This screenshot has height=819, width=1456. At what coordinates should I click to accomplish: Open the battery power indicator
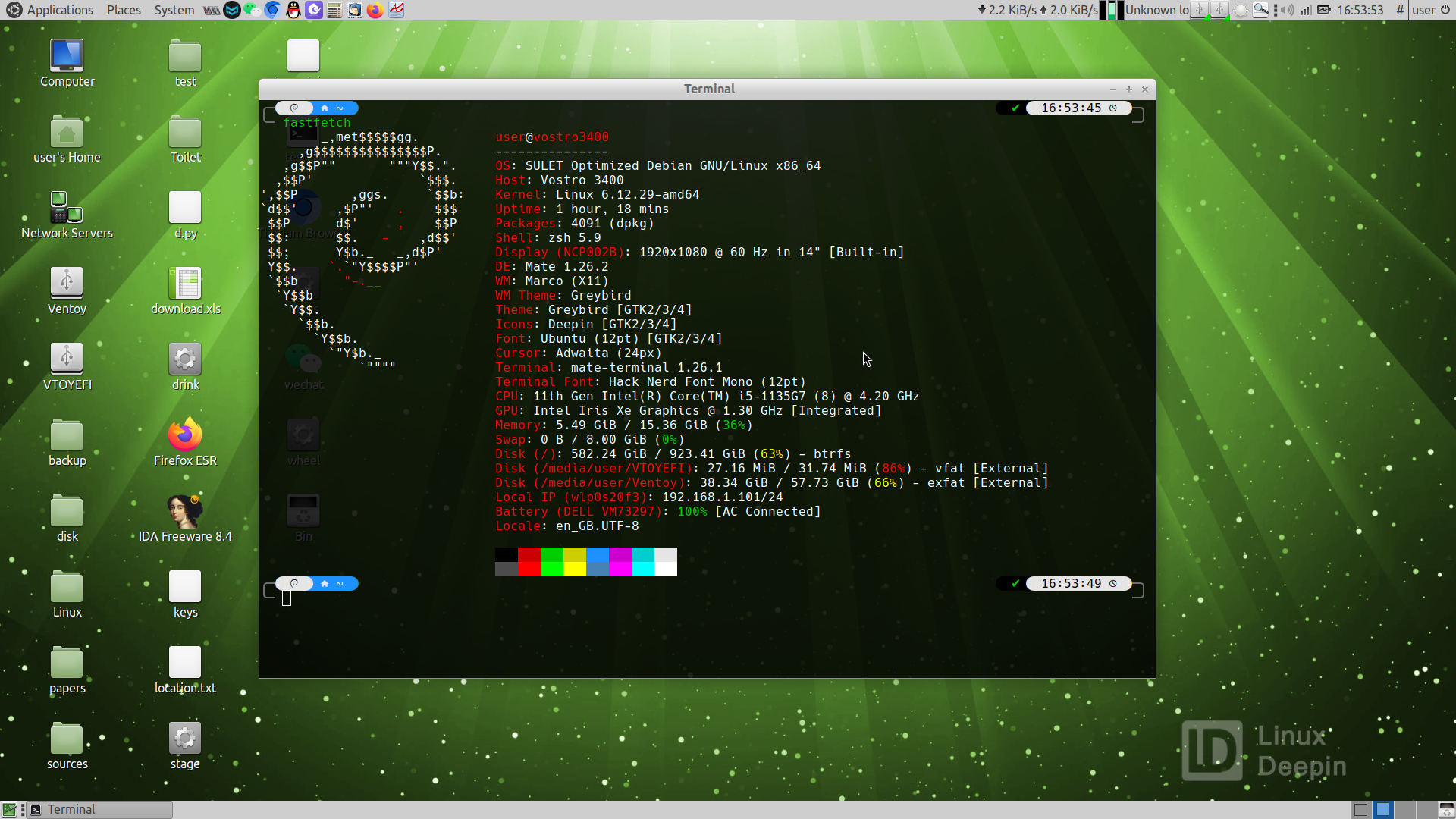[1324, 10]
